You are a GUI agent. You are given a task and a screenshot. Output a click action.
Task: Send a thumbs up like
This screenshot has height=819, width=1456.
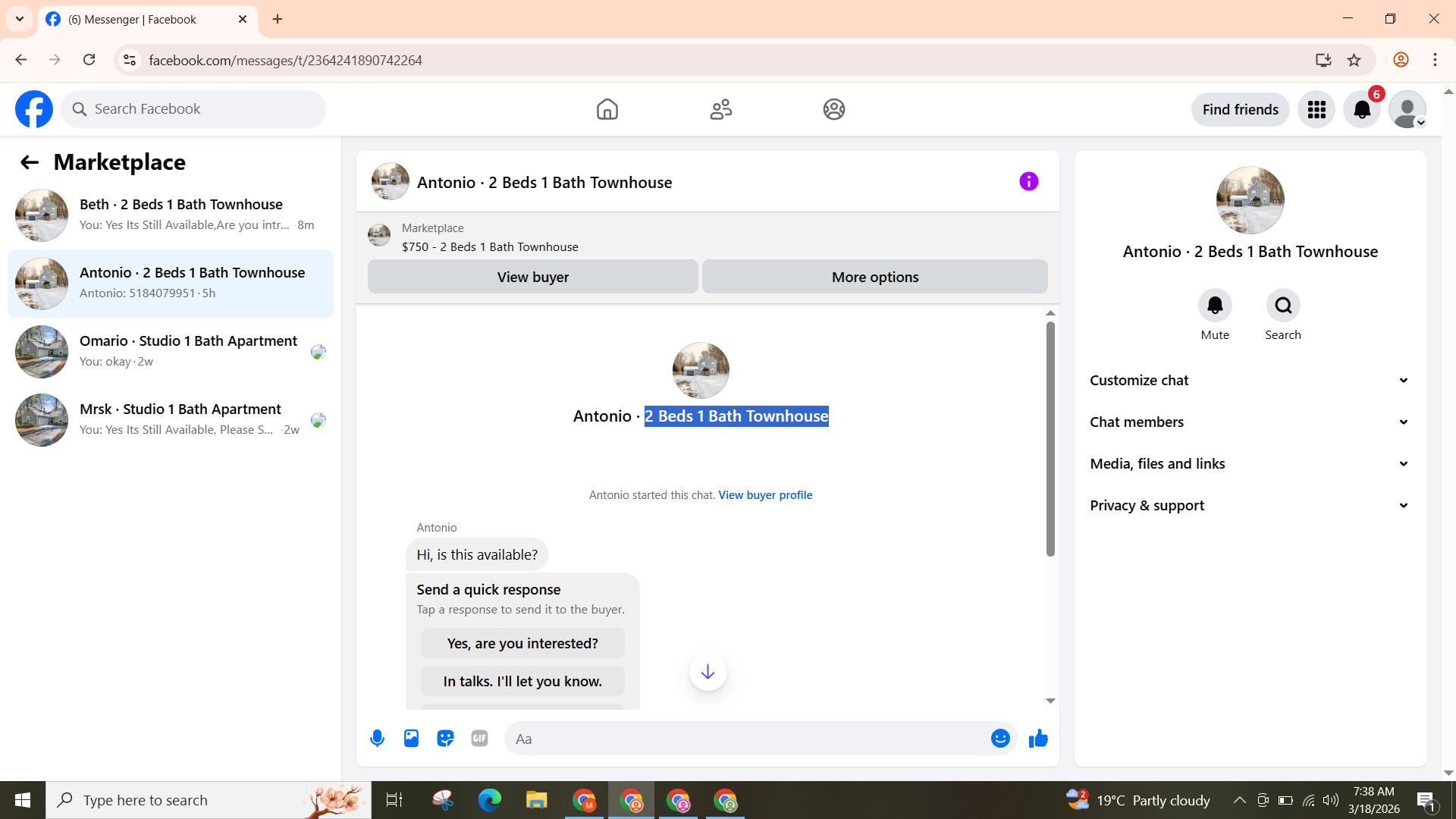coord(1038,738)
